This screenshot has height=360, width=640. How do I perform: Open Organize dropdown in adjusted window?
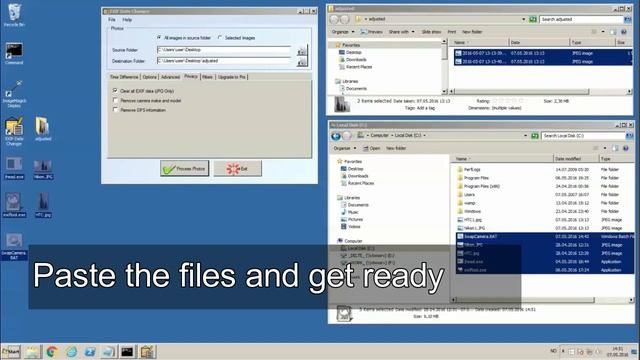342,32
